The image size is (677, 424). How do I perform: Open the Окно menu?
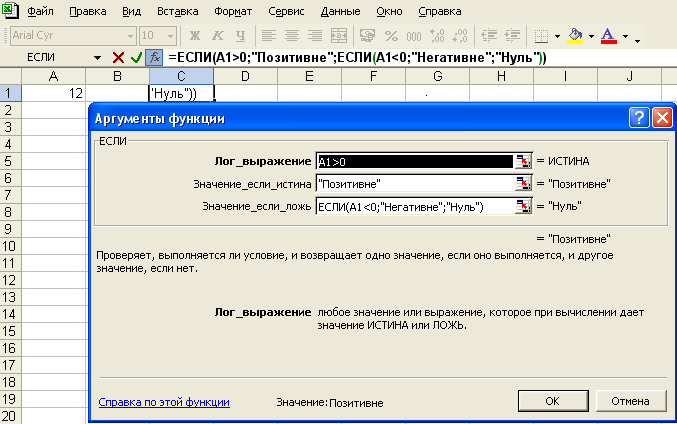point(389,11)
